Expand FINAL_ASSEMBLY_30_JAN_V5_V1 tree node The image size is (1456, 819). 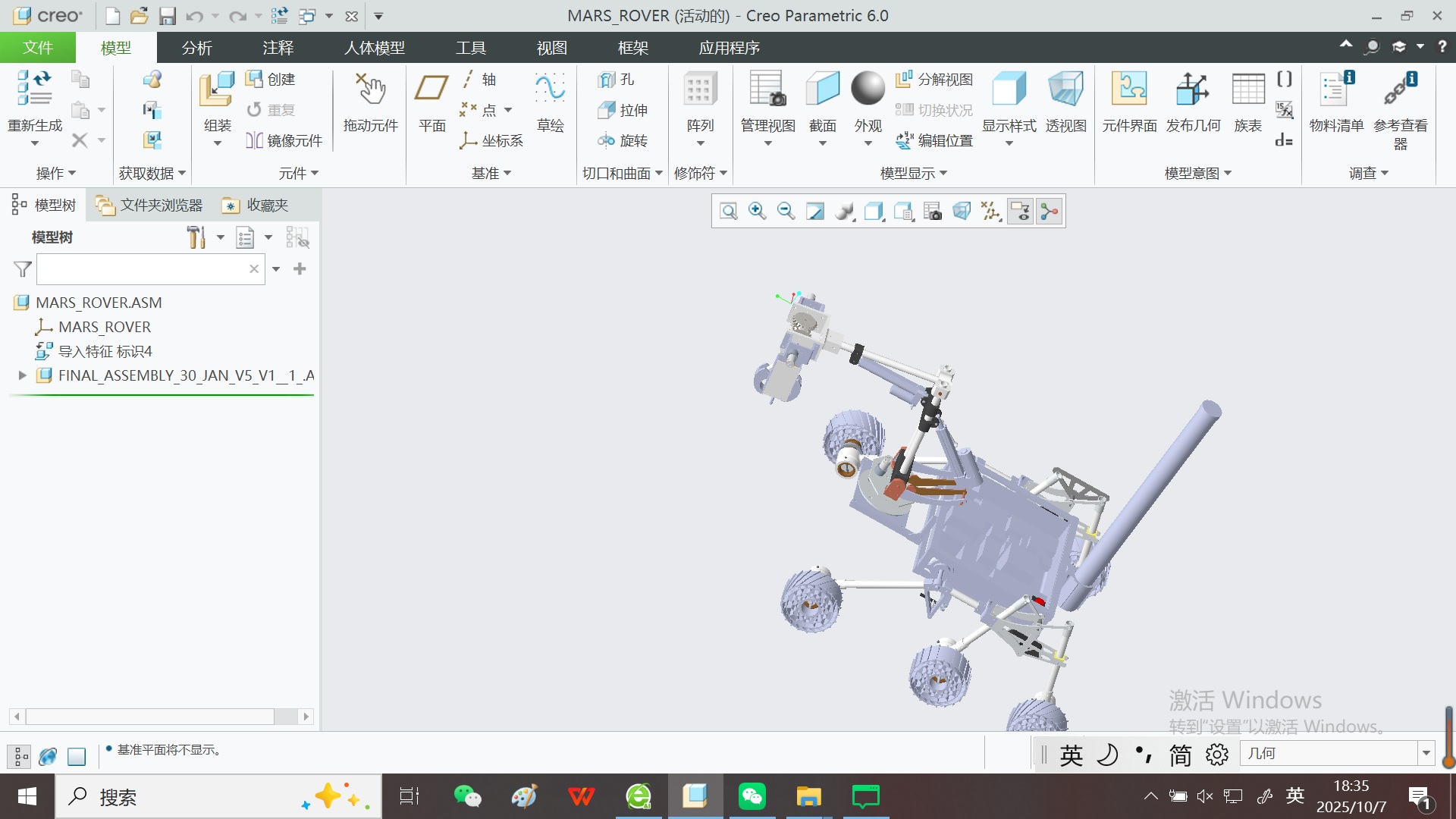click(22, 375)
